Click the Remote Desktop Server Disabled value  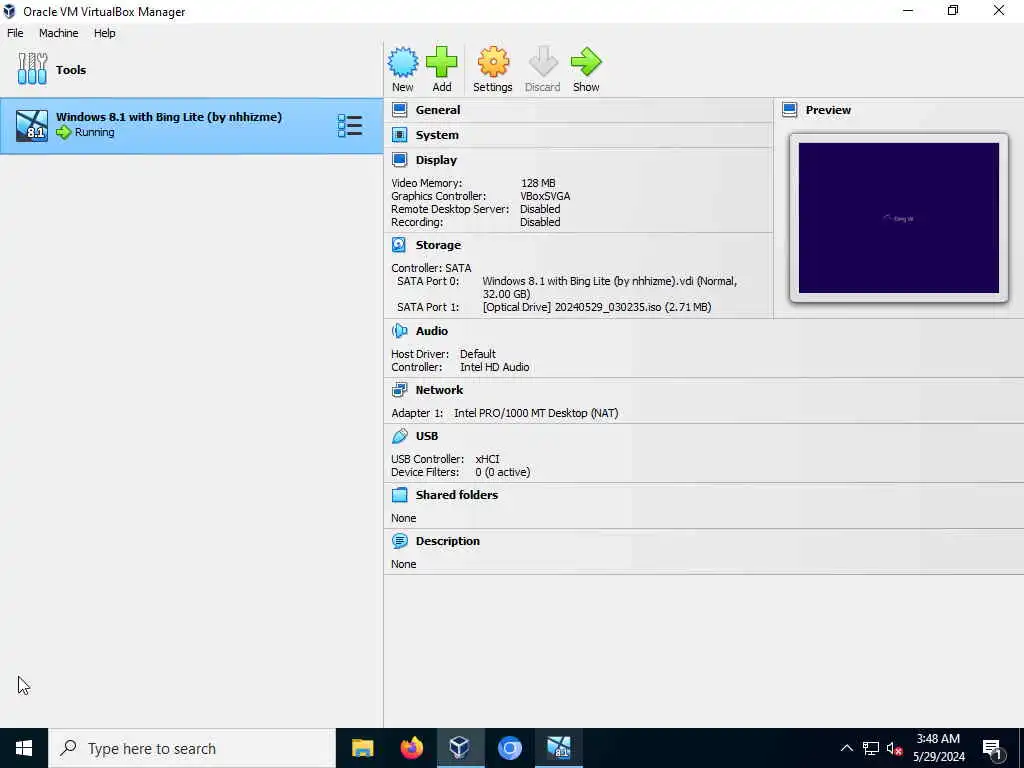[540, 209]
